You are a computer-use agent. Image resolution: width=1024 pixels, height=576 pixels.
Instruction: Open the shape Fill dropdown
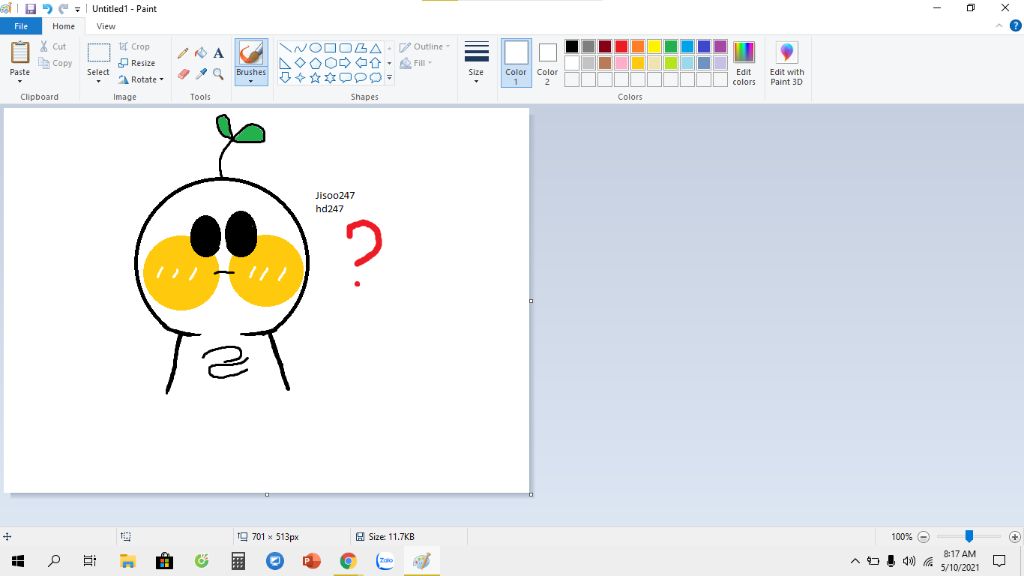[x=416, y=63]
